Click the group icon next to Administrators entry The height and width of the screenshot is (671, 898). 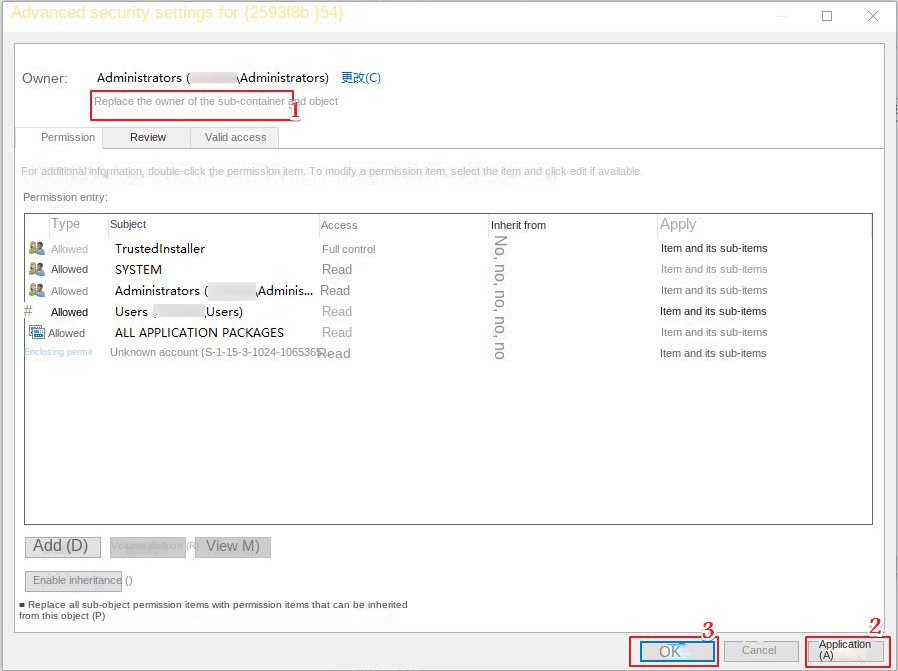[37, 291]
